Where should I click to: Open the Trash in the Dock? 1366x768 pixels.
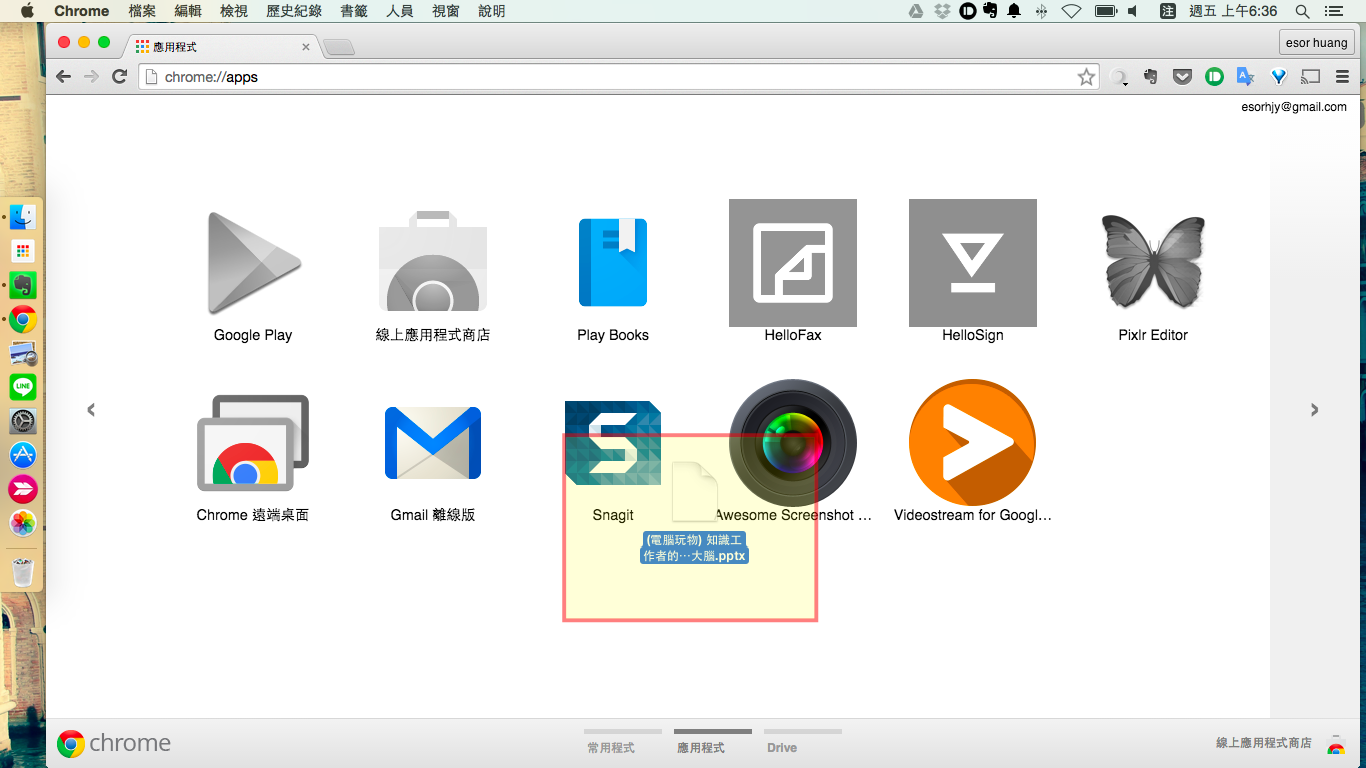click(23, 572)
